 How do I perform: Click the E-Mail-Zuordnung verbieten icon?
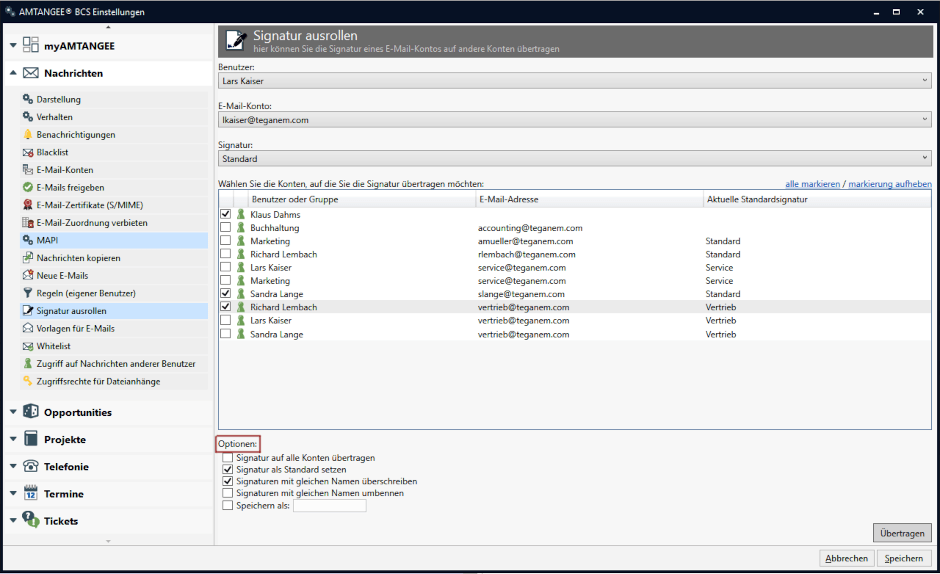(x=28, y=223)
